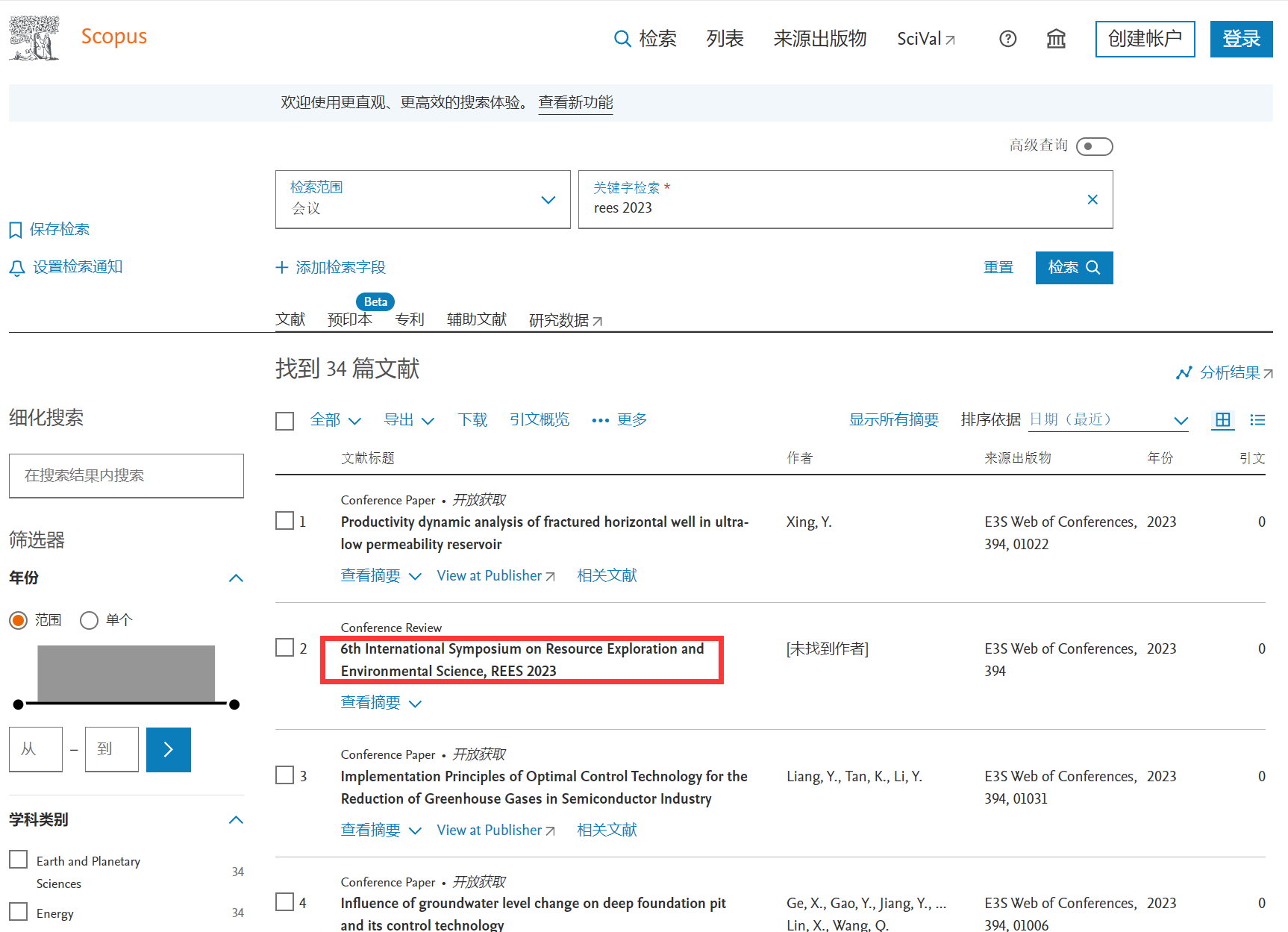
Task: Click the keyword field containing rees 2023
Action: [x=845, y=199]
